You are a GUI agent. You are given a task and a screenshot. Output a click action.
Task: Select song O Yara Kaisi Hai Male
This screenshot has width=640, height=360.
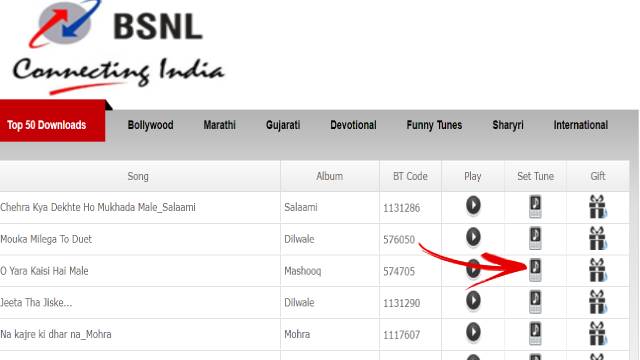[x=44, y=271]
